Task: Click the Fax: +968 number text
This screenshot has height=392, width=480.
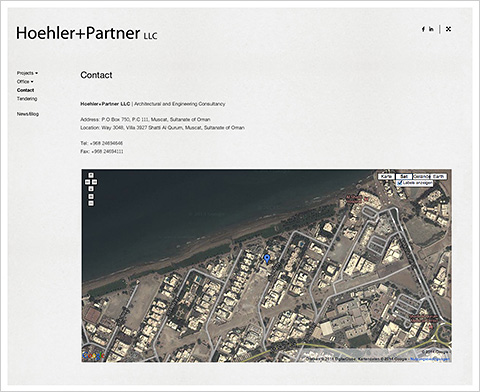Action: 102,151
